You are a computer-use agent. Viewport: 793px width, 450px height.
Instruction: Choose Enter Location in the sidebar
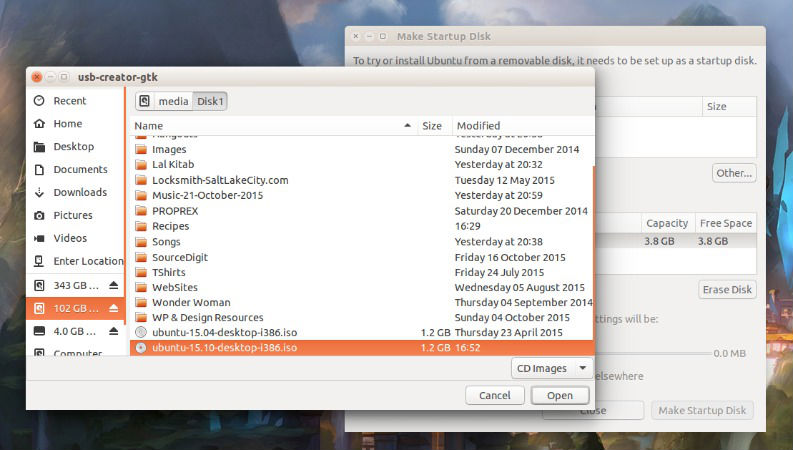75,261
